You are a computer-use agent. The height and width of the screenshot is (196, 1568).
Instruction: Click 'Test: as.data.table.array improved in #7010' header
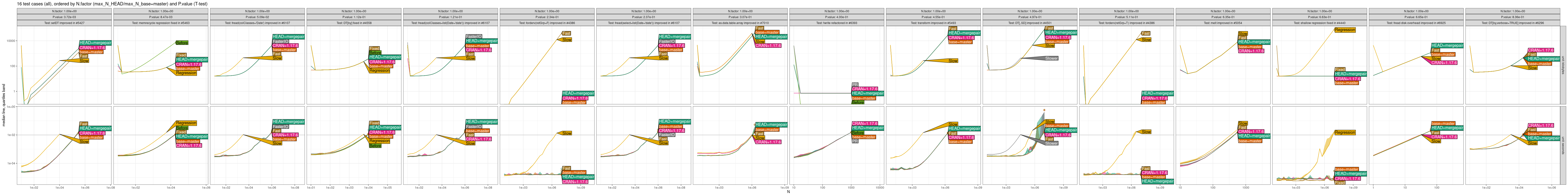(x=740, y=23)
